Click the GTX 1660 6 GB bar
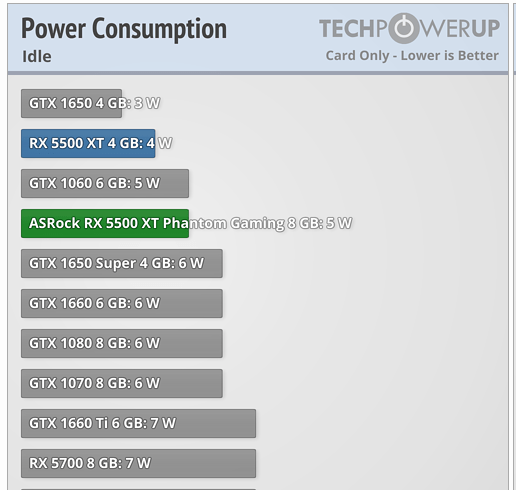This screenshot has width=516, height=490. 122,303
